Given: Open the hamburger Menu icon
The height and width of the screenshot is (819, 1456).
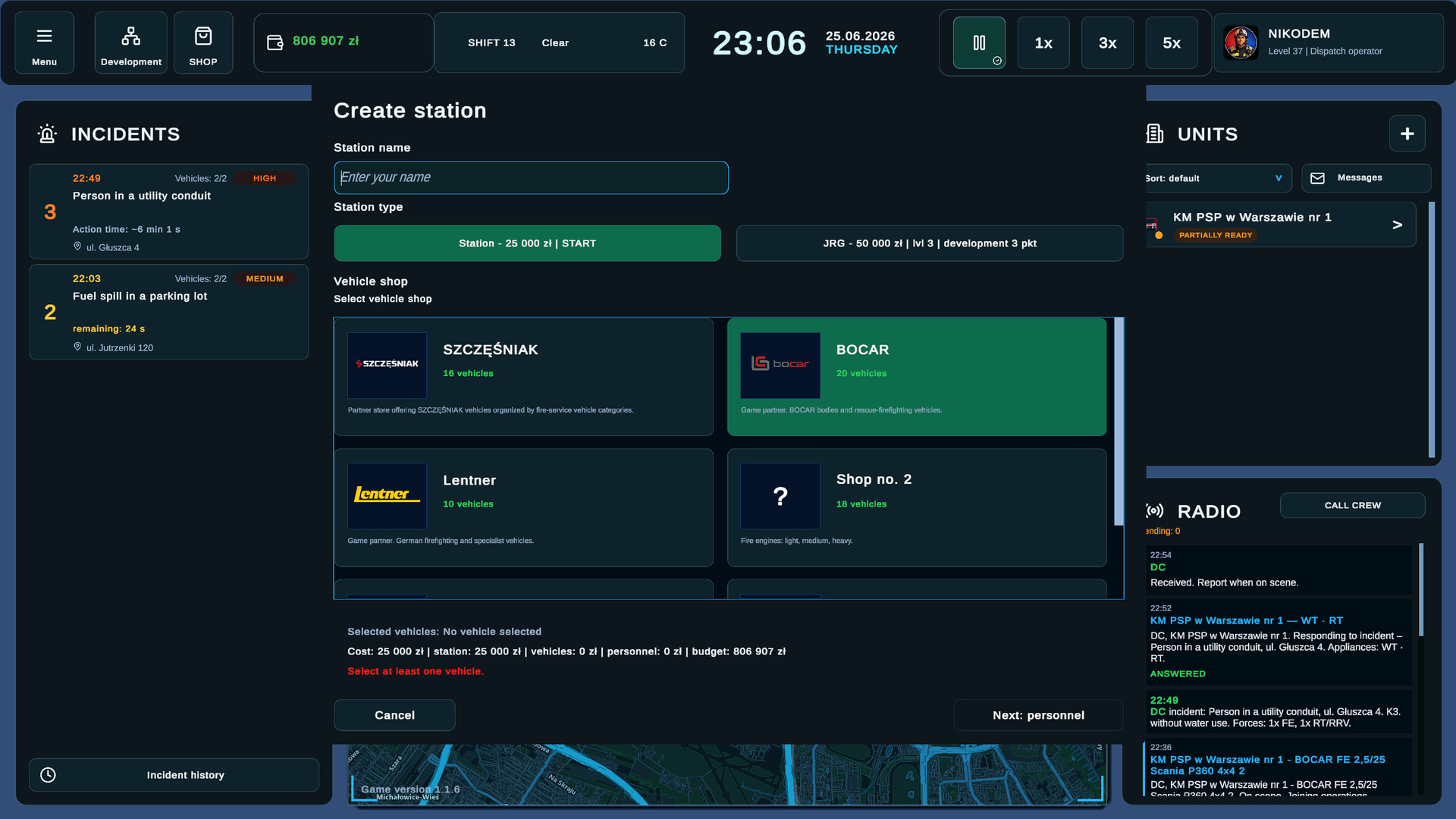Looking at the screenshot, I should (x=44, y=42).
